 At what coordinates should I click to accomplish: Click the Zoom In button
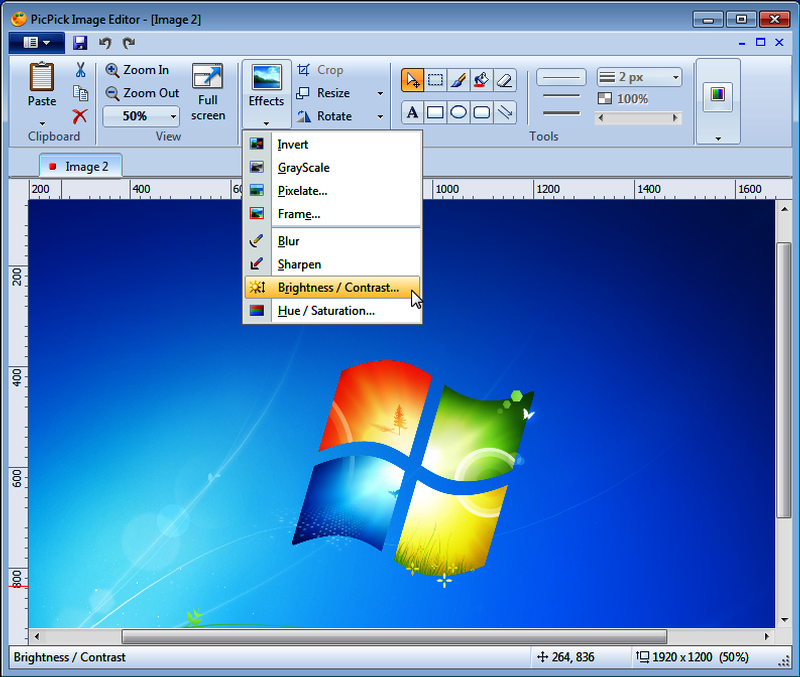138,70
